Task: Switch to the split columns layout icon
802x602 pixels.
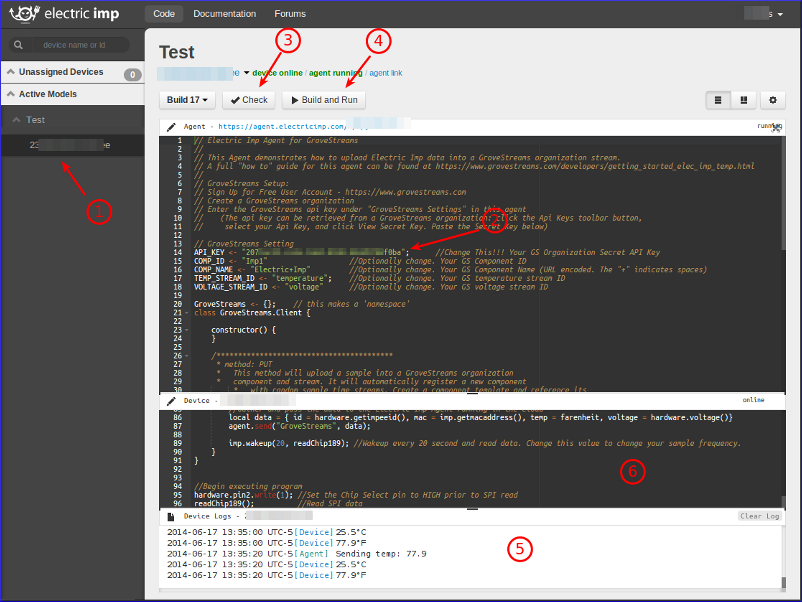Action: coord(744,100)
